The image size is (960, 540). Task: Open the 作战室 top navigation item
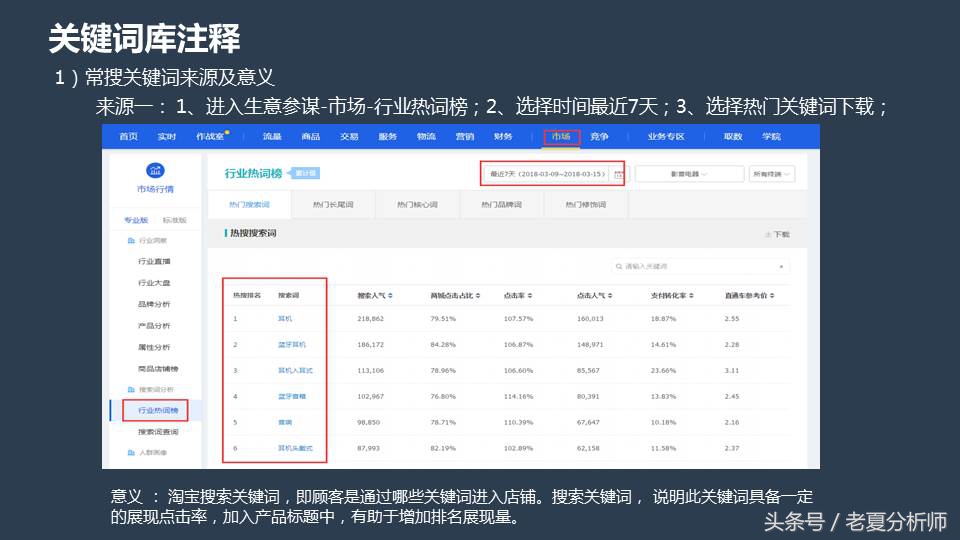tap(210, 137)
